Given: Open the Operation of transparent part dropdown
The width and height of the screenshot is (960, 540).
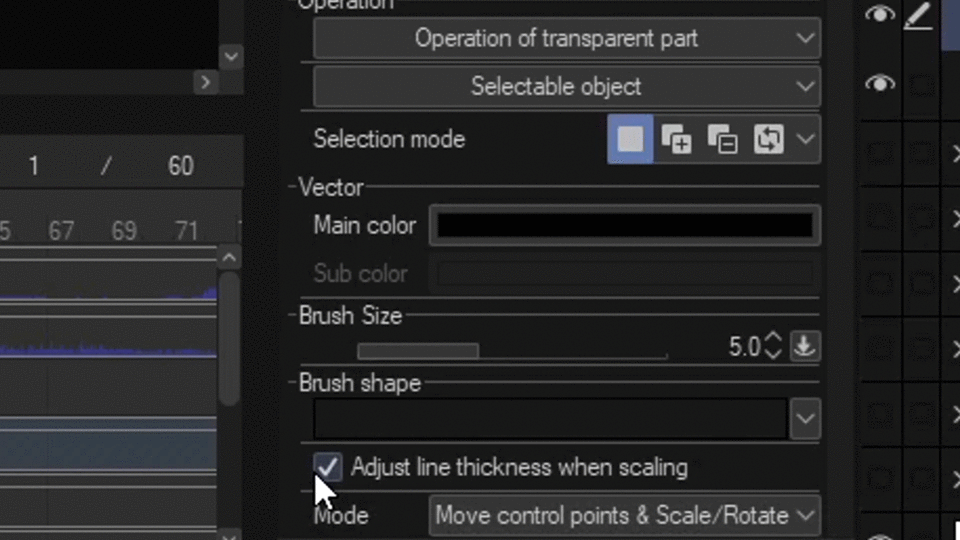Looking at the screenshot, I should 566,39.
